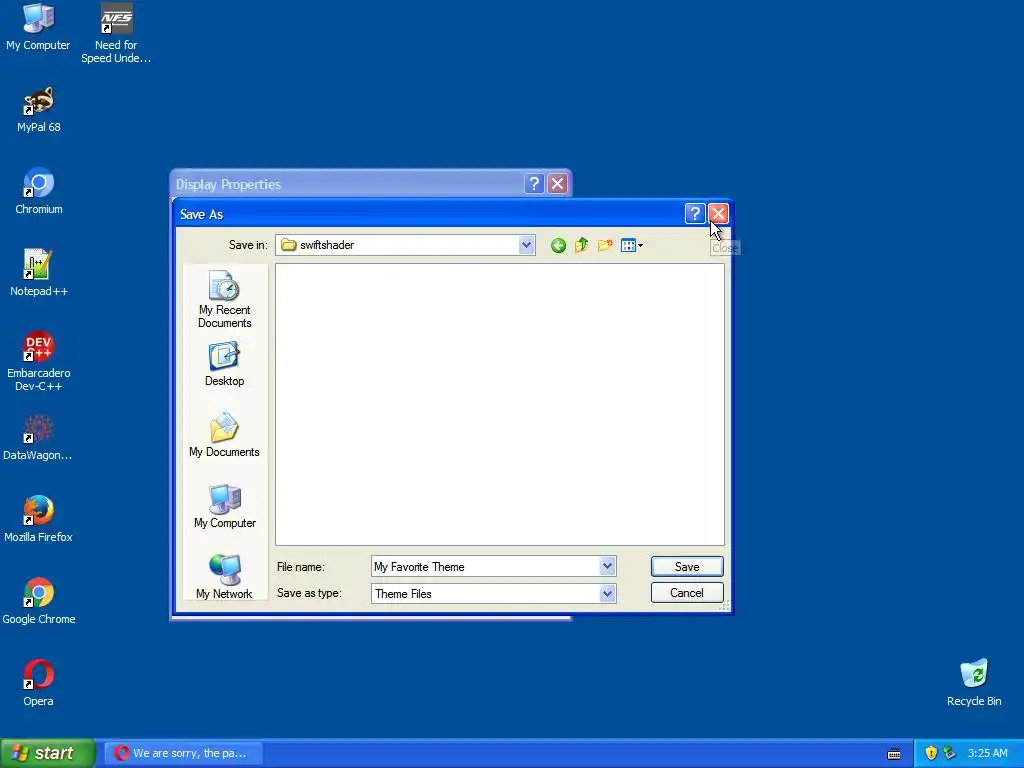This screenshot has height=768, width=1024.
Task: Select the Google Chrome desktop shortcut
Action: click(x=39, y=602)
